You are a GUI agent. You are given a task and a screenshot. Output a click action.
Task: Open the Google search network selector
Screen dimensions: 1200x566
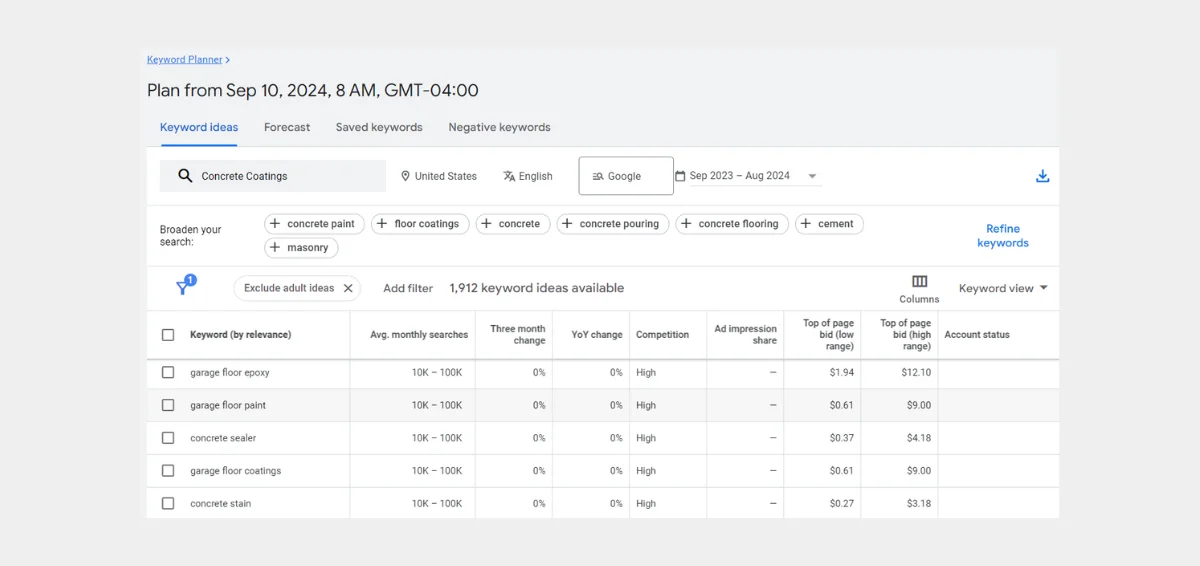point(626,176)
